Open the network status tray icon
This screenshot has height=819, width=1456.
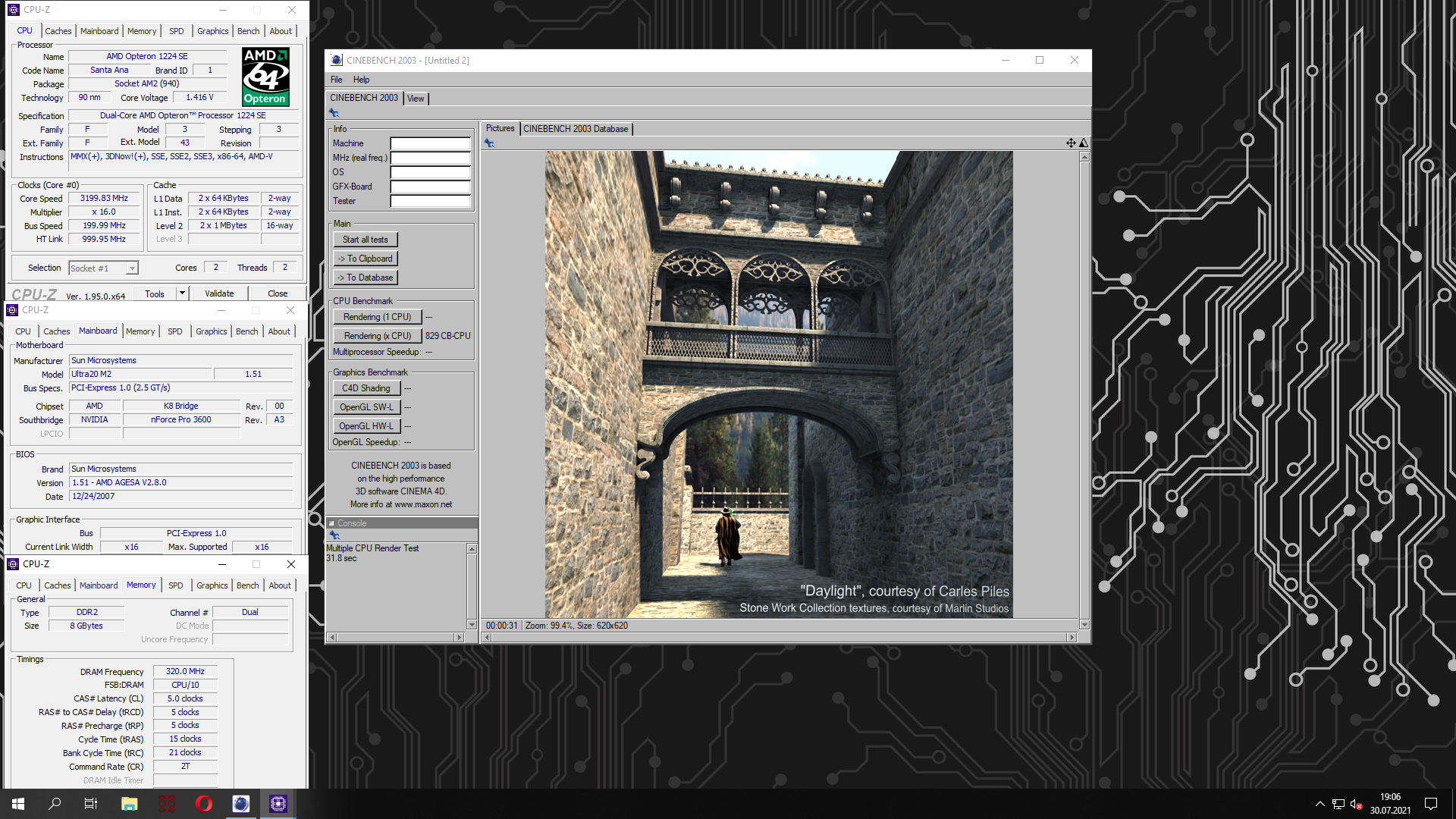point(1338,804)
